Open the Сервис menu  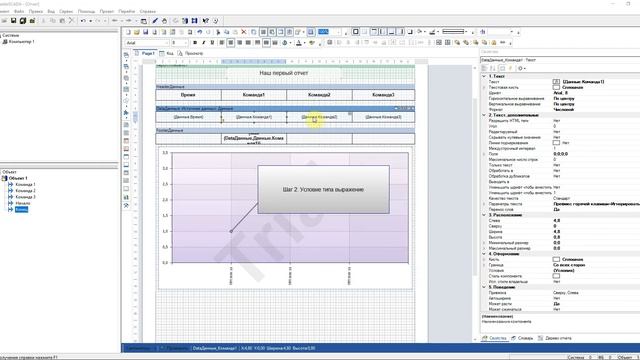[x=66, y=11]
